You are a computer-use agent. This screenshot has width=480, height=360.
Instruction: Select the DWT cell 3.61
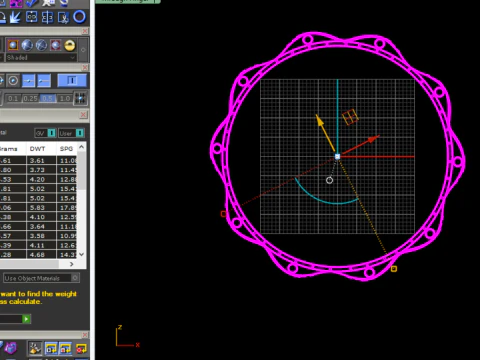click(41, 160)
